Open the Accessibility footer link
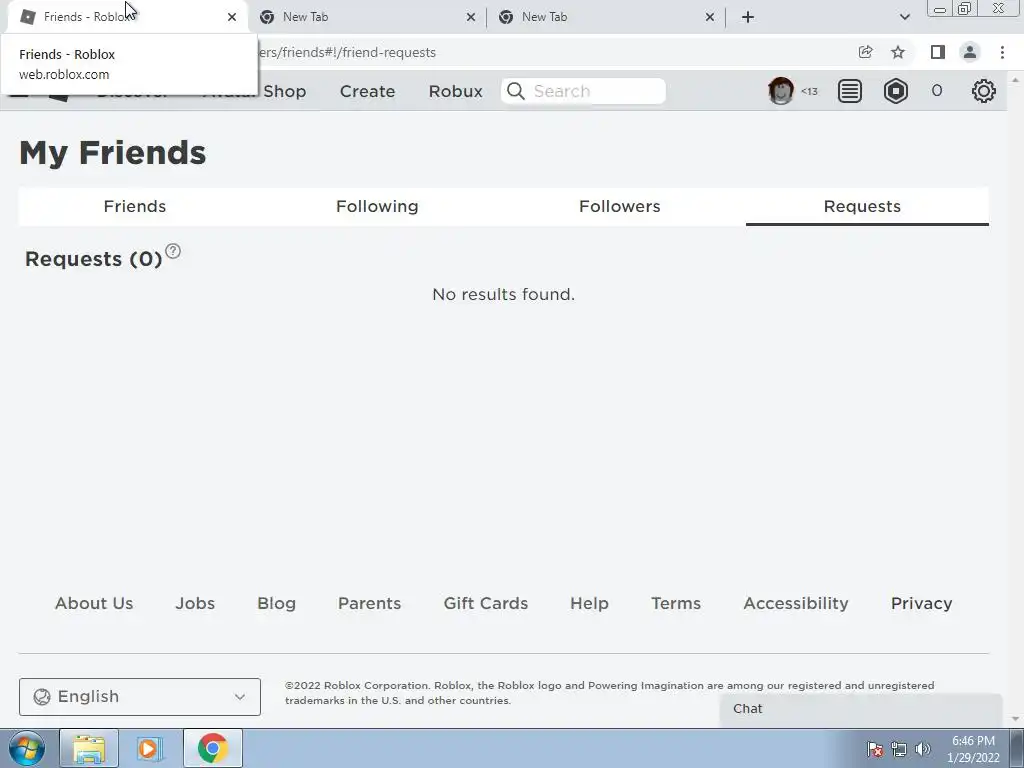This screenshot has width=1024, height=768. (x=795, y=603)
